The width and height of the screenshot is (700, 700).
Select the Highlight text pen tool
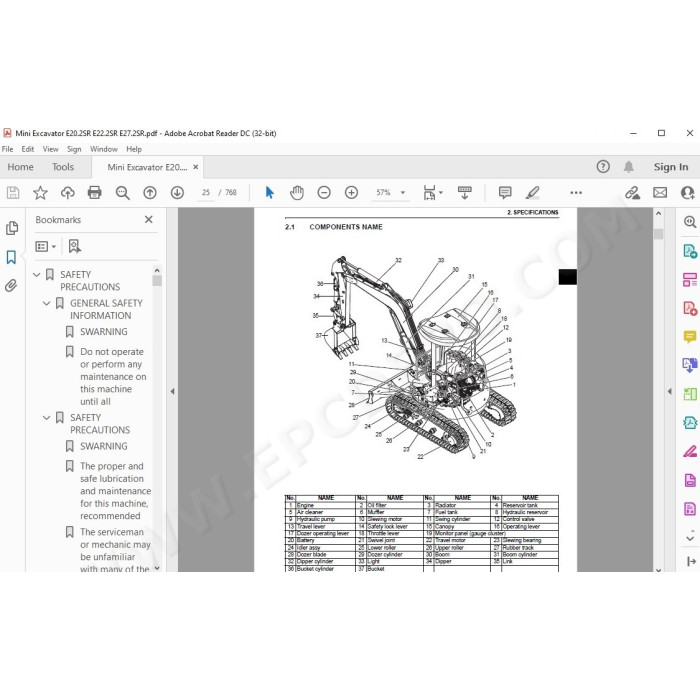pos(533,193)
